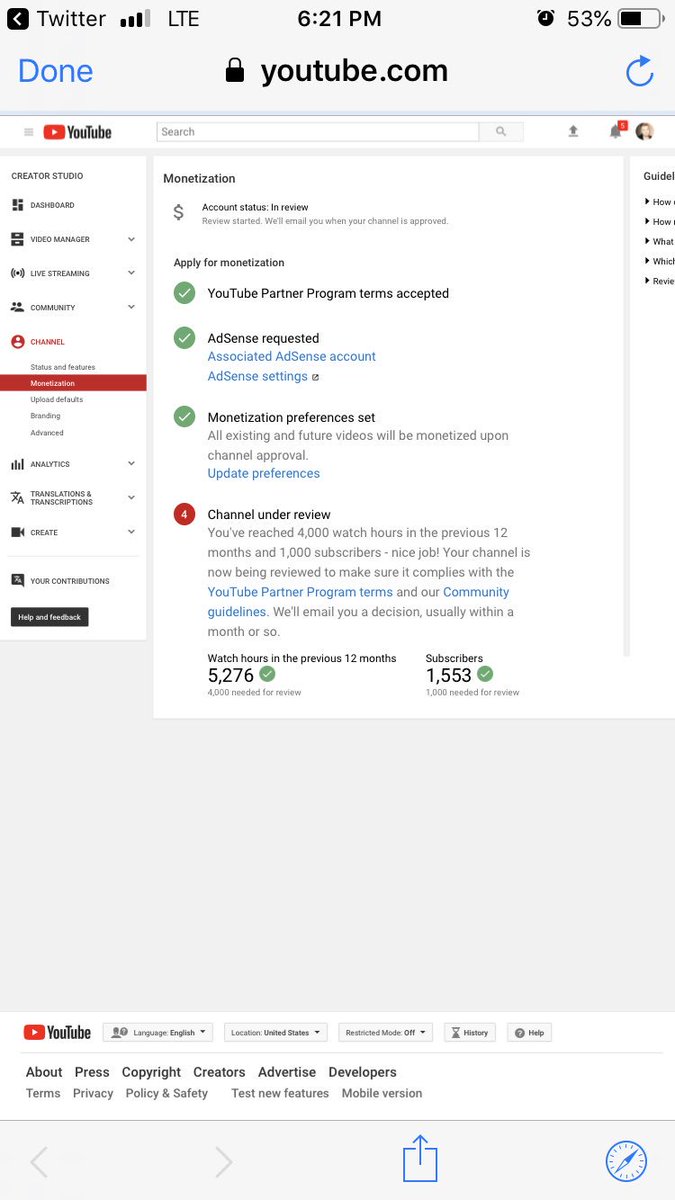Expand the Live Streaming section chevron
This screenshot has height=1200, width=675.
[131, 273]
